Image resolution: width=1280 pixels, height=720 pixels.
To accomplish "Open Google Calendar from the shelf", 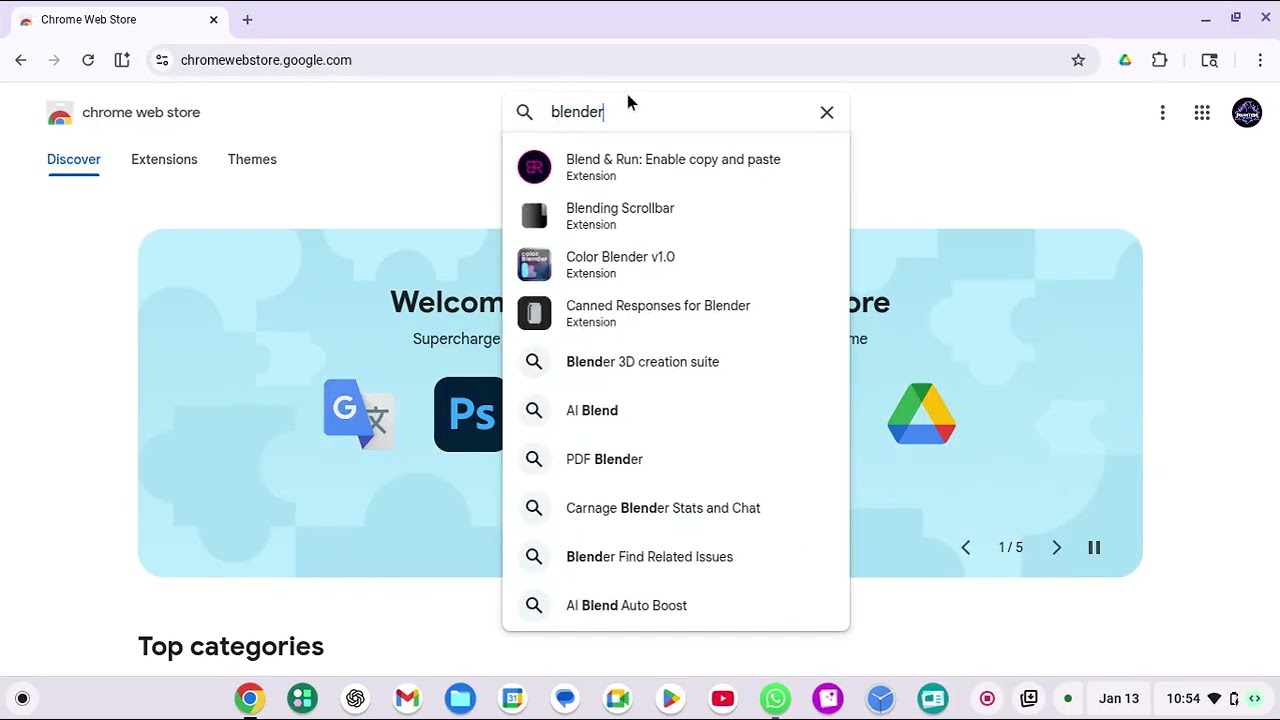I will tap(513, 698).
